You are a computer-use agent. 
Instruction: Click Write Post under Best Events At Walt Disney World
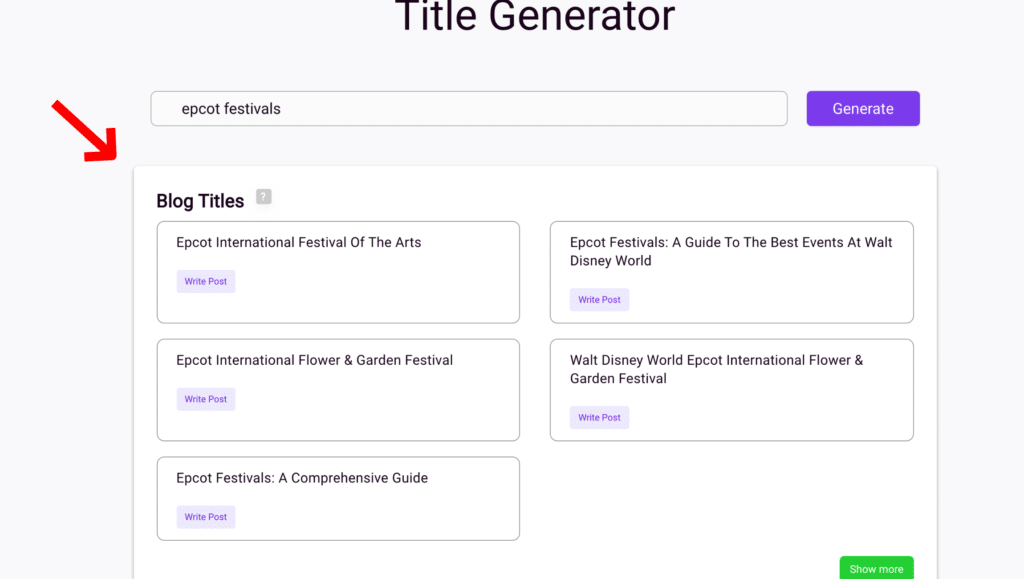pyautogui.click(x=599, y=300)
